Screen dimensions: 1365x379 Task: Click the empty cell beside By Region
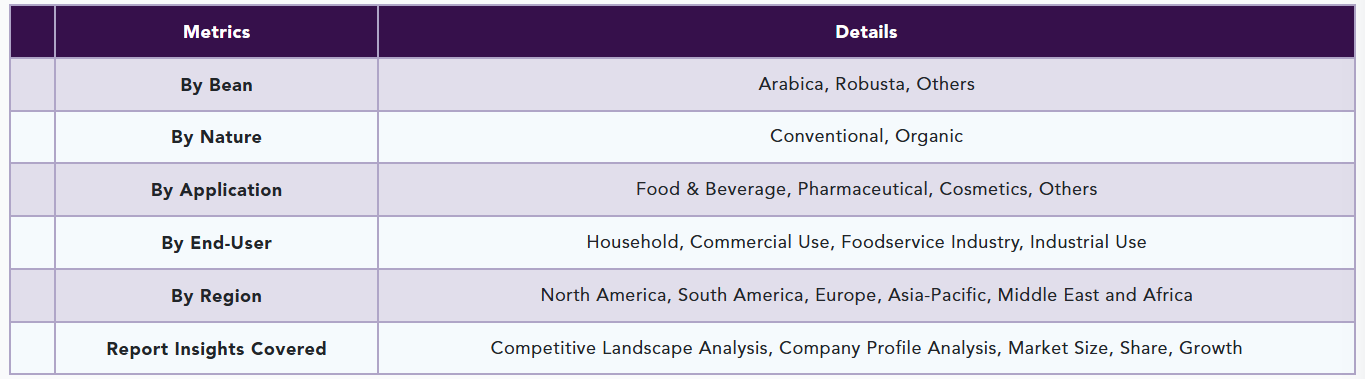pyautogui.click(x=32, y=295)
